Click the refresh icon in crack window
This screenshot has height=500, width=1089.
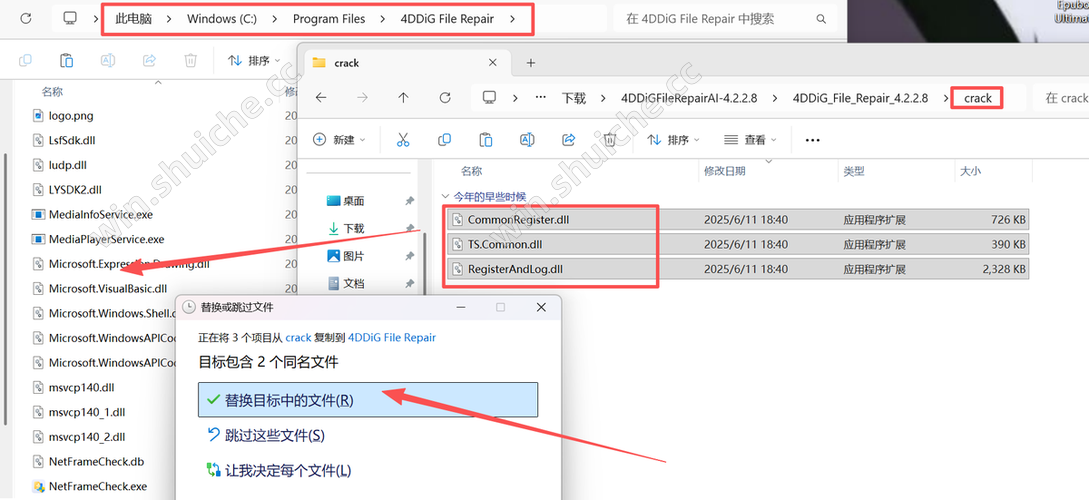pyautogui.click(x=445, y=98)
